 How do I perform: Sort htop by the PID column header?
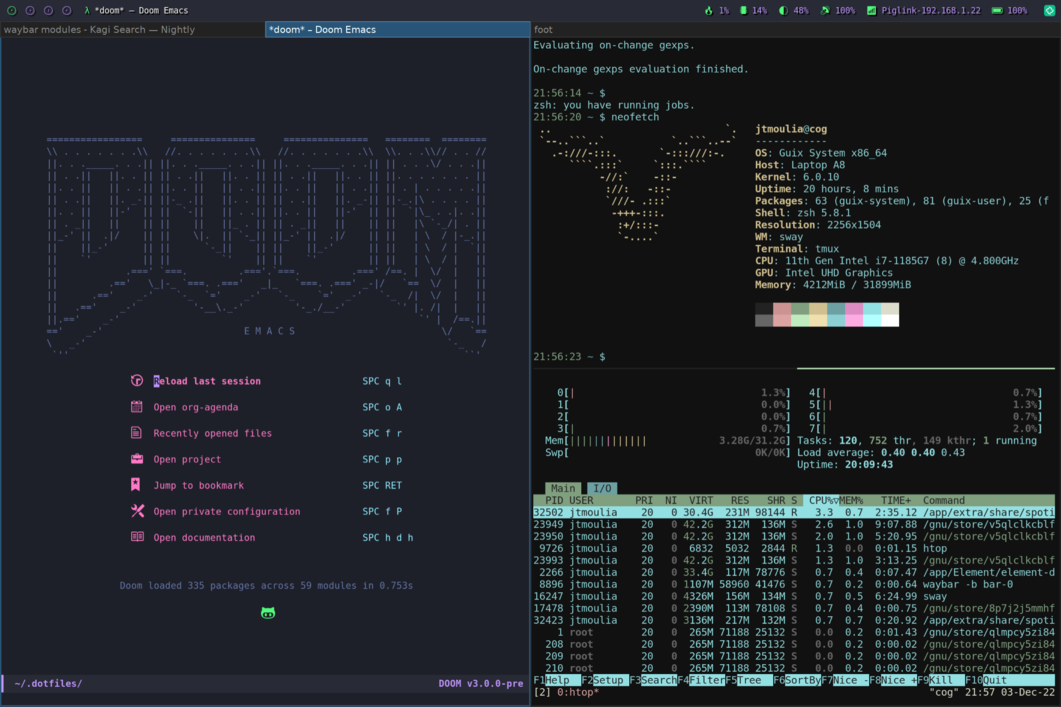click(554, 500)
